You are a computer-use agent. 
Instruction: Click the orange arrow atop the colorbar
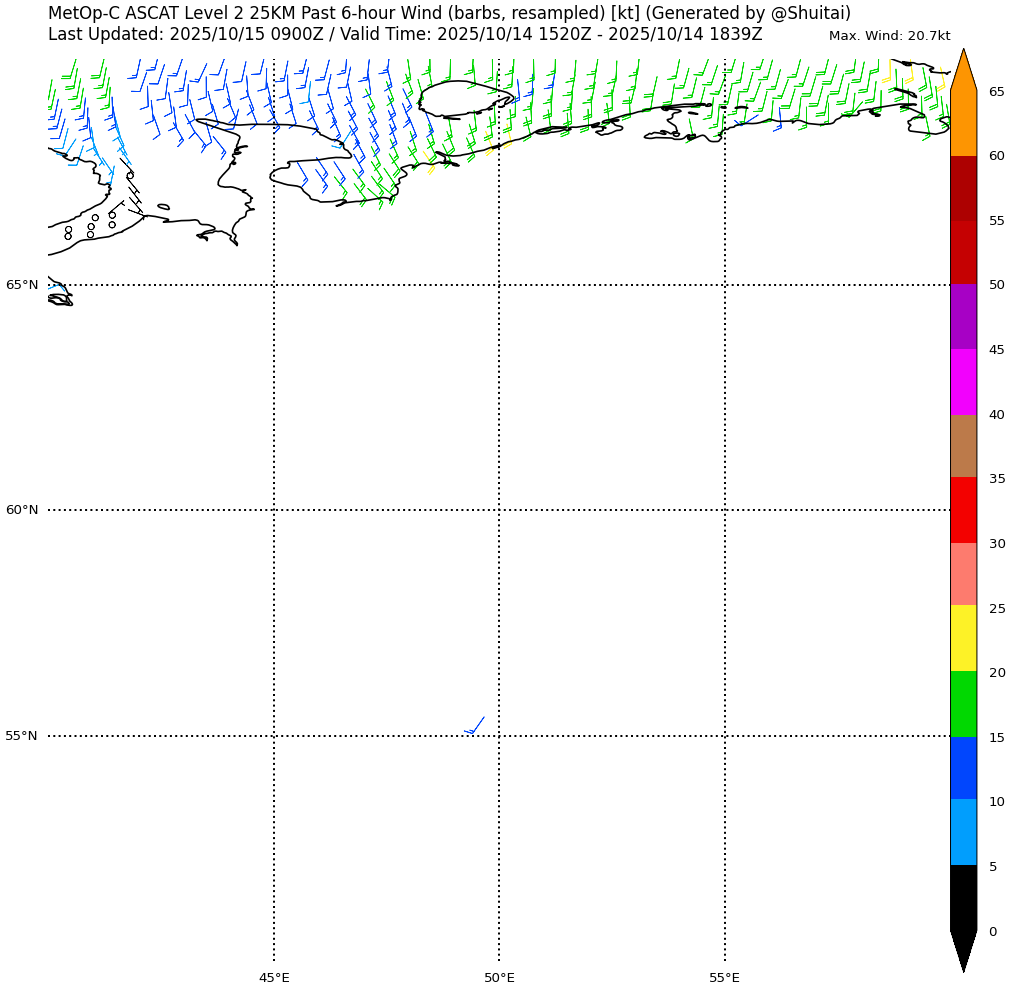(x=963, y=72)
